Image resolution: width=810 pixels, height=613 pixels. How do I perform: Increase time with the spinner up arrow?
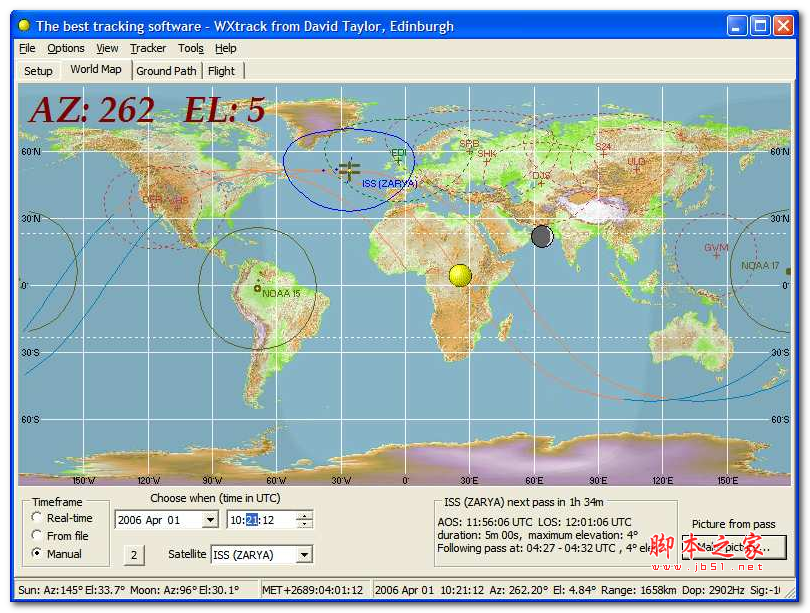tap(304, 516)
